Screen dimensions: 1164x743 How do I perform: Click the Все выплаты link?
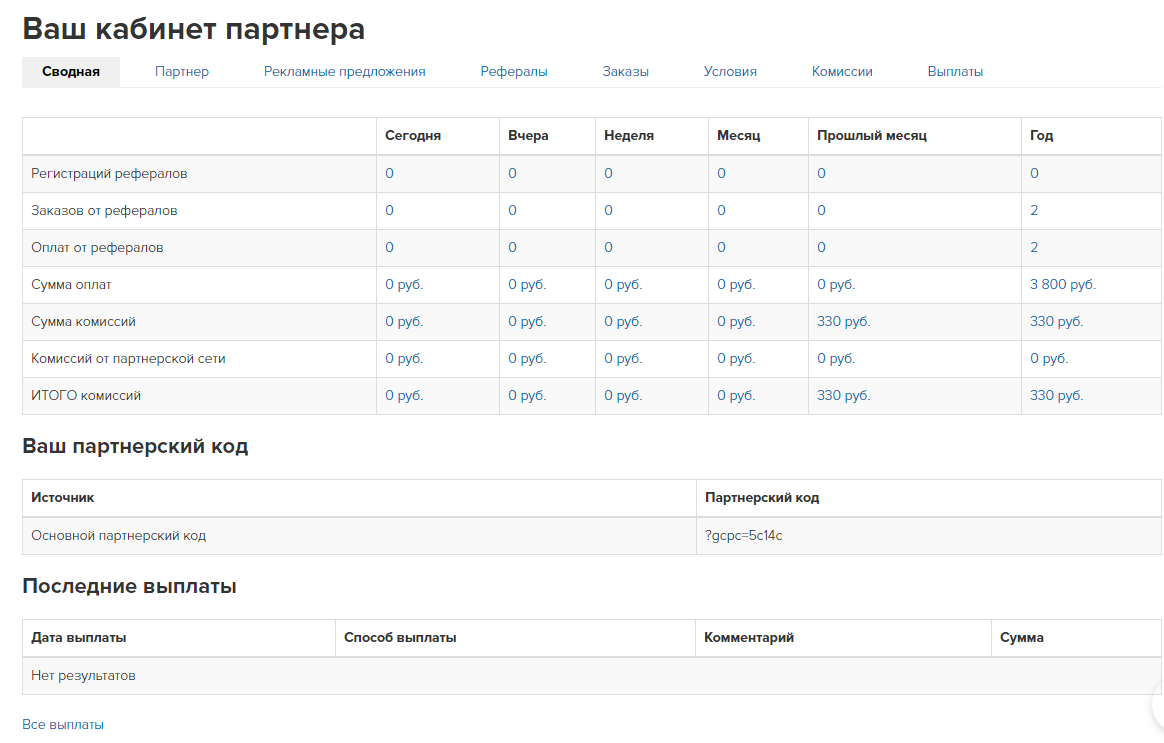click(63, 724)
